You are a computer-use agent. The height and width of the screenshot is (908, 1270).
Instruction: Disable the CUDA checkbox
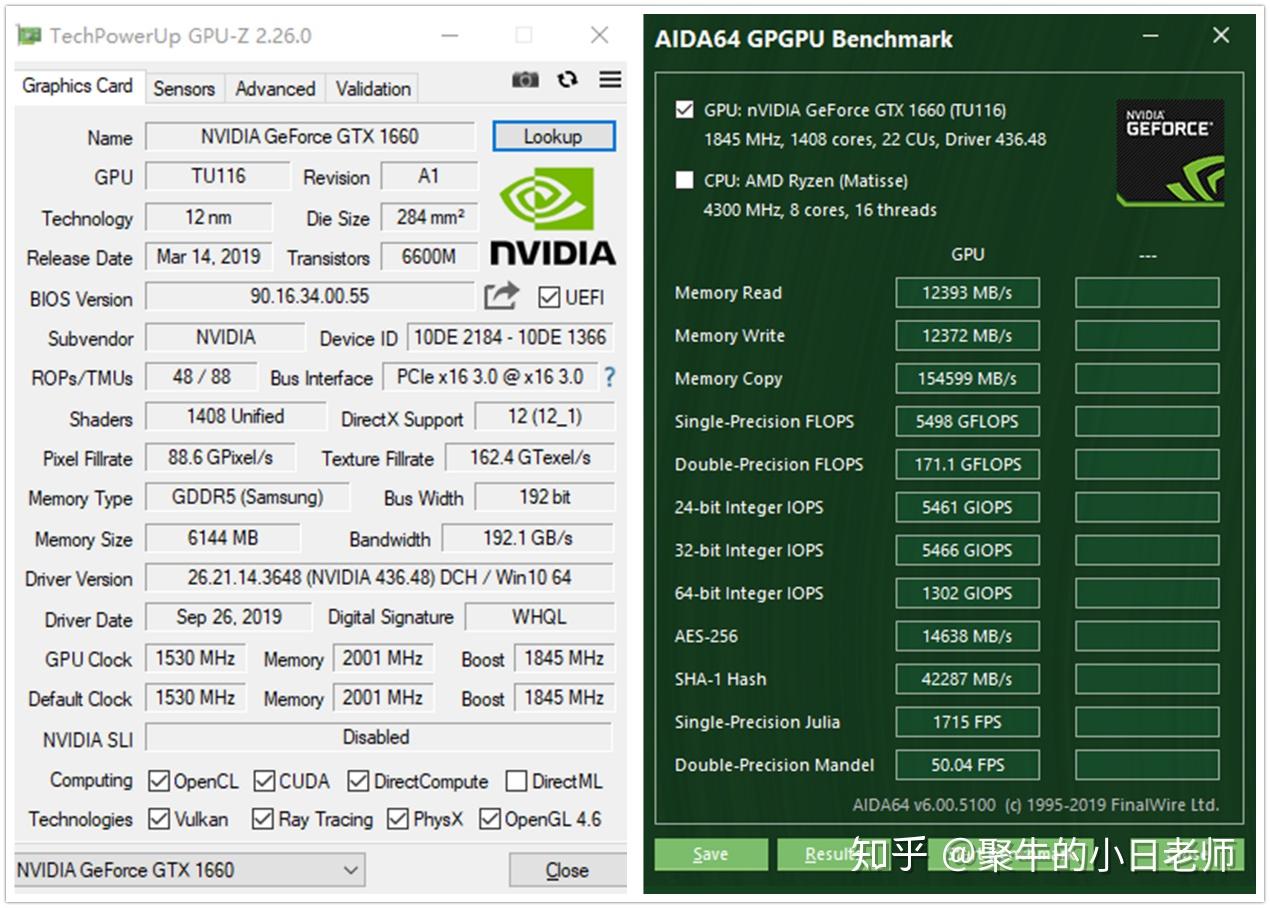click(264, 781)
